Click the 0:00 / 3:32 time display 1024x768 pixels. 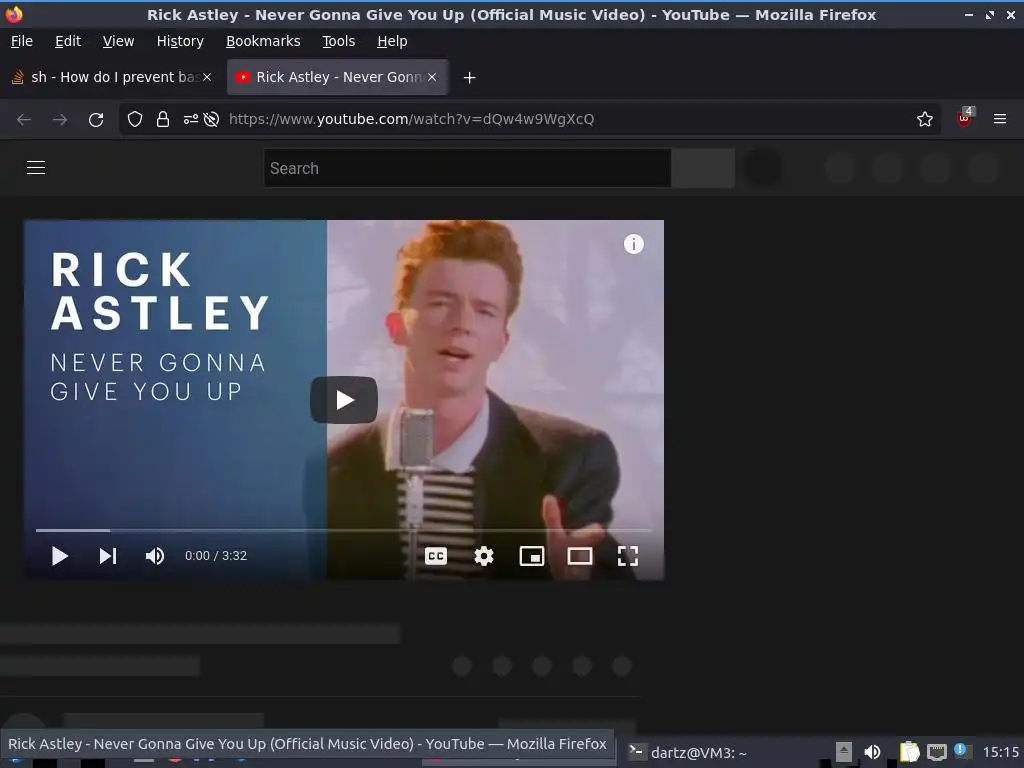[216, 556]
